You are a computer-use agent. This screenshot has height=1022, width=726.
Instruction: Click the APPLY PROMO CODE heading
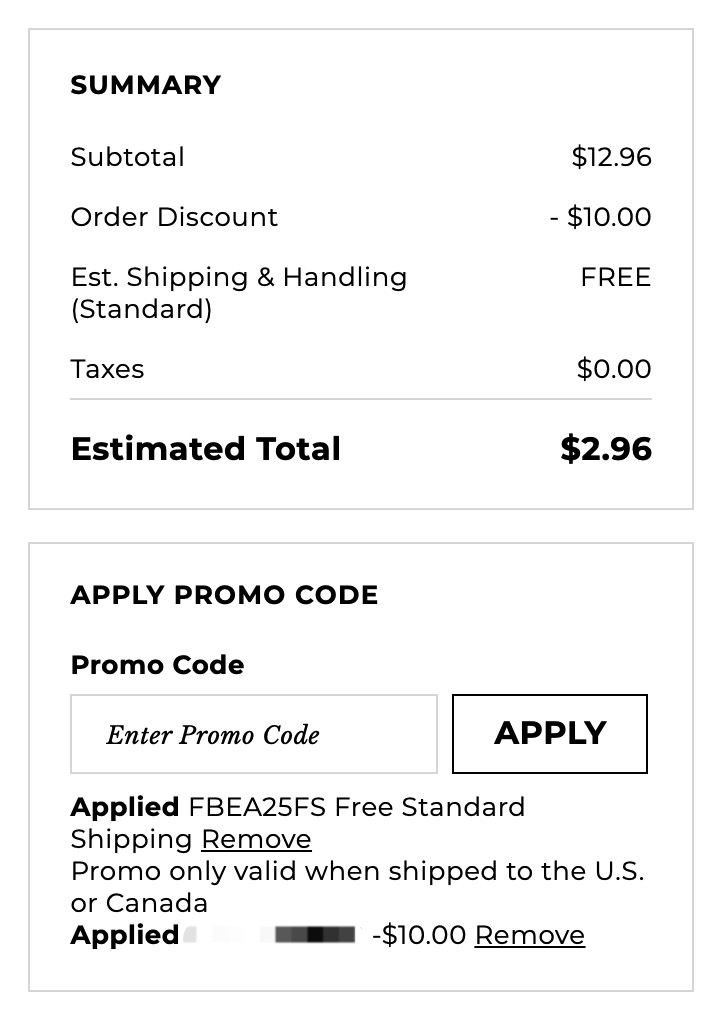click(x=224, y=595)
